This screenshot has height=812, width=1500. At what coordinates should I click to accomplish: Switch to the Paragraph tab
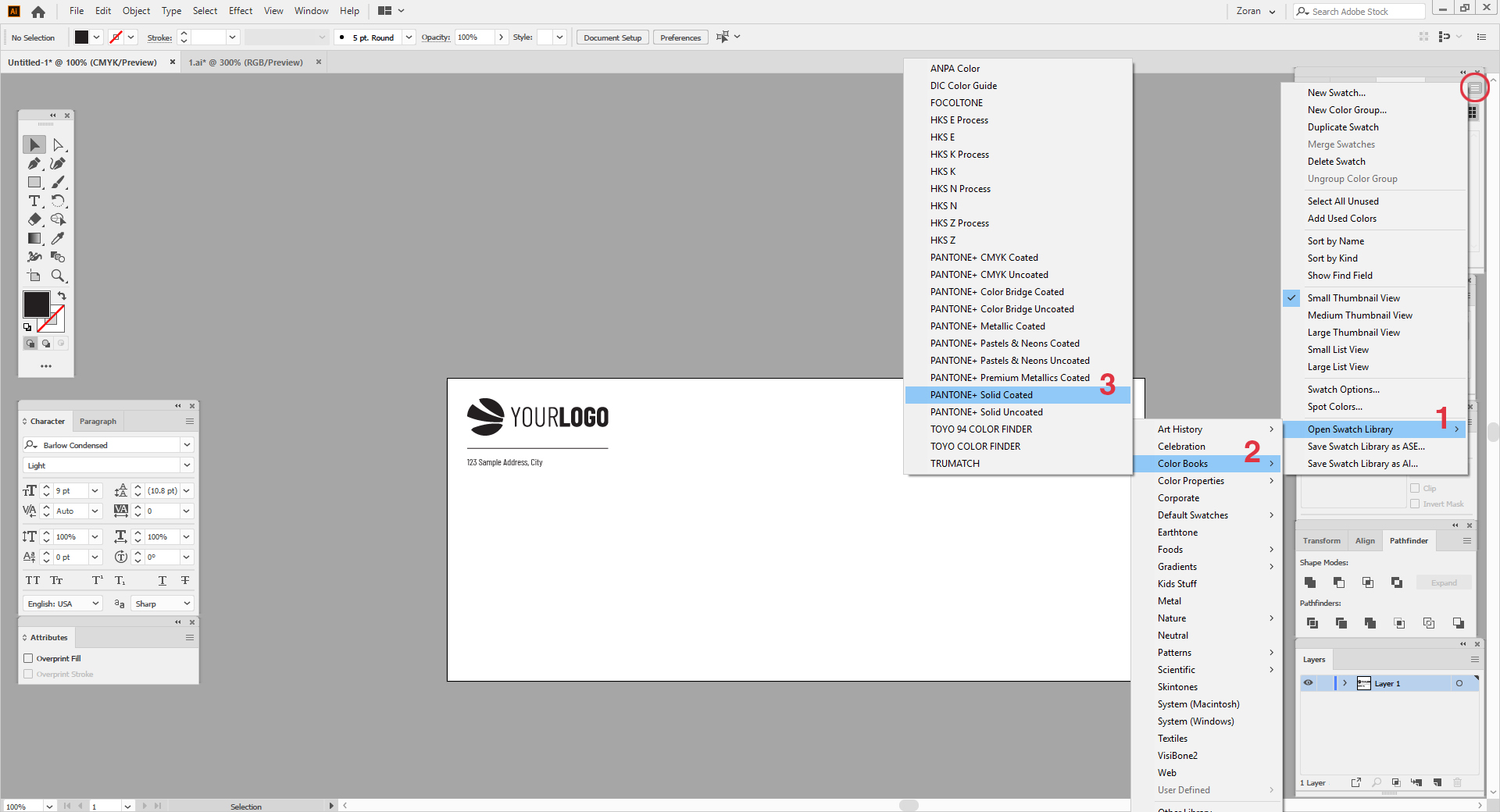[x=98, y=422]
